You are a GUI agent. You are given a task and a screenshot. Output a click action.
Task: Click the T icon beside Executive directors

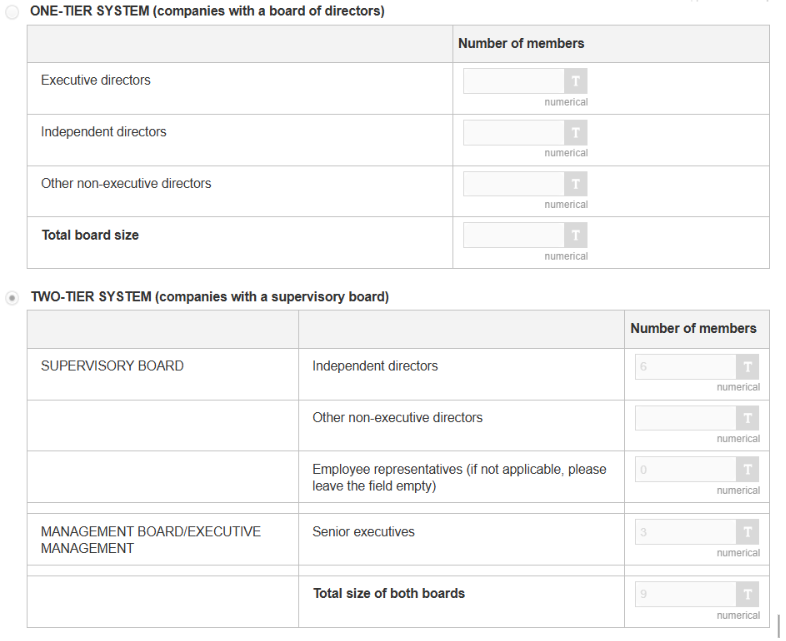point(576,81)
